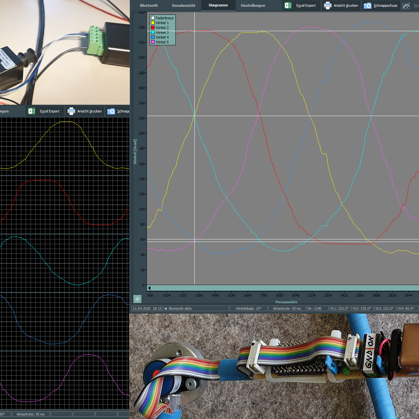
Task: Click the Excel icon in the left window toolbar
Action: [31, 111]
